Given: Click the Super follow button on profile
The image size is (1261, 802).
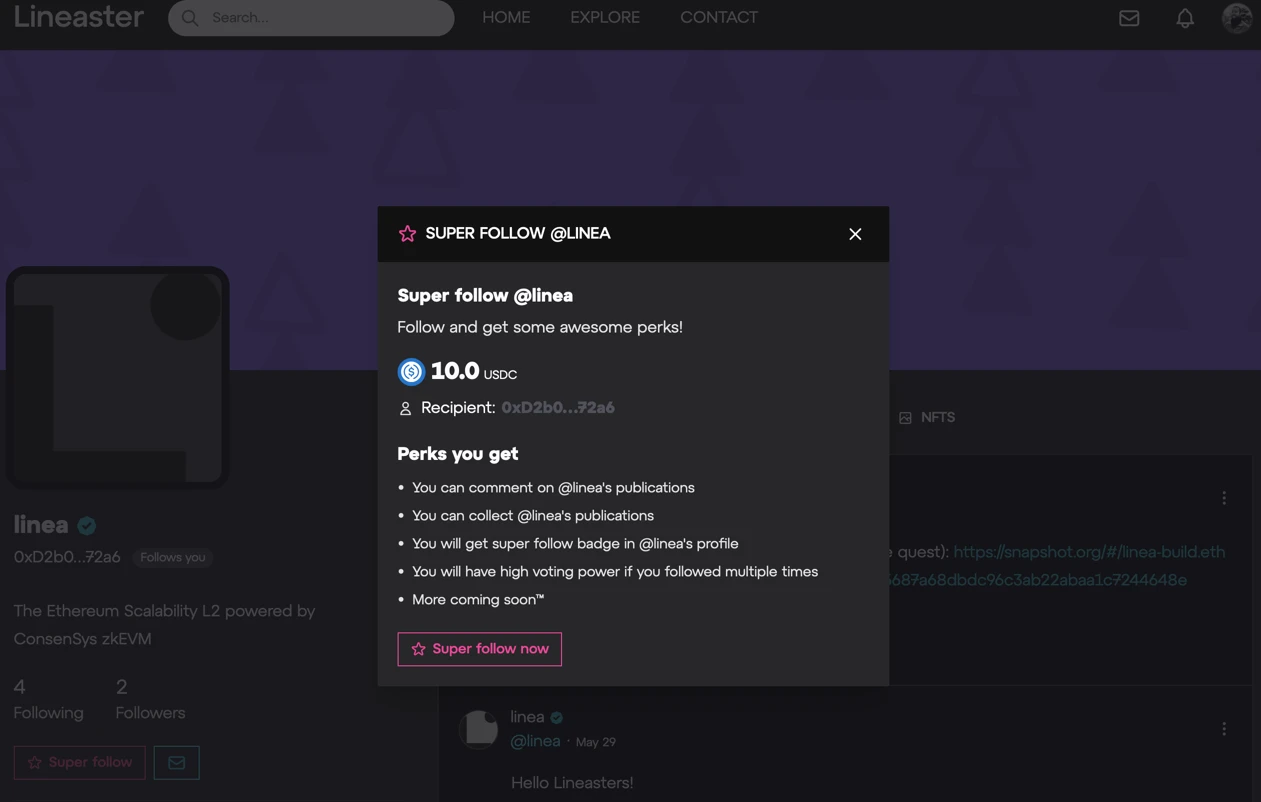Looking at the screenshot, I should 80,763.
